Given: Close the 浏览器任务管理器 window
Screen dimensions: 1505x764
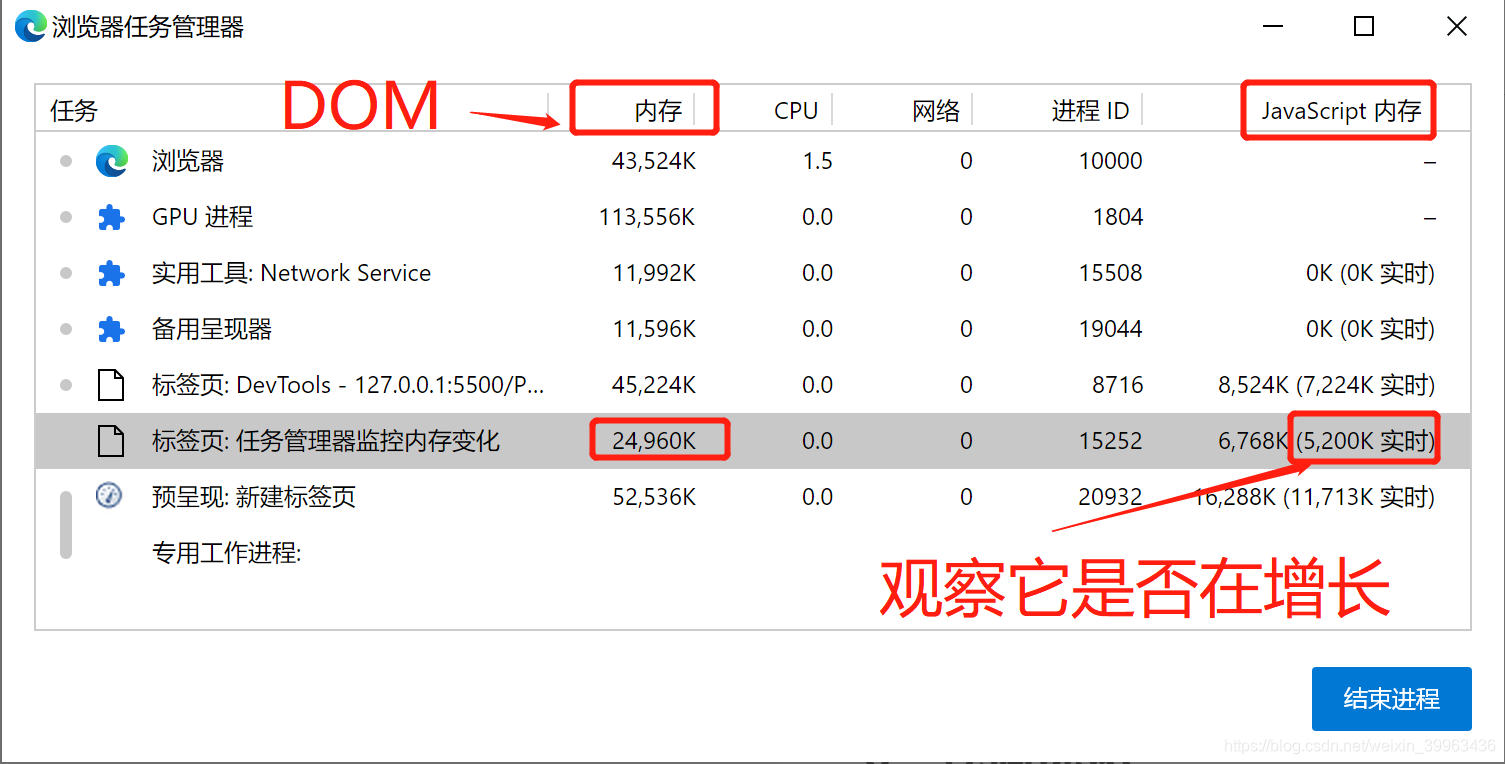Looking at the screenshot, I should 1457,27.
